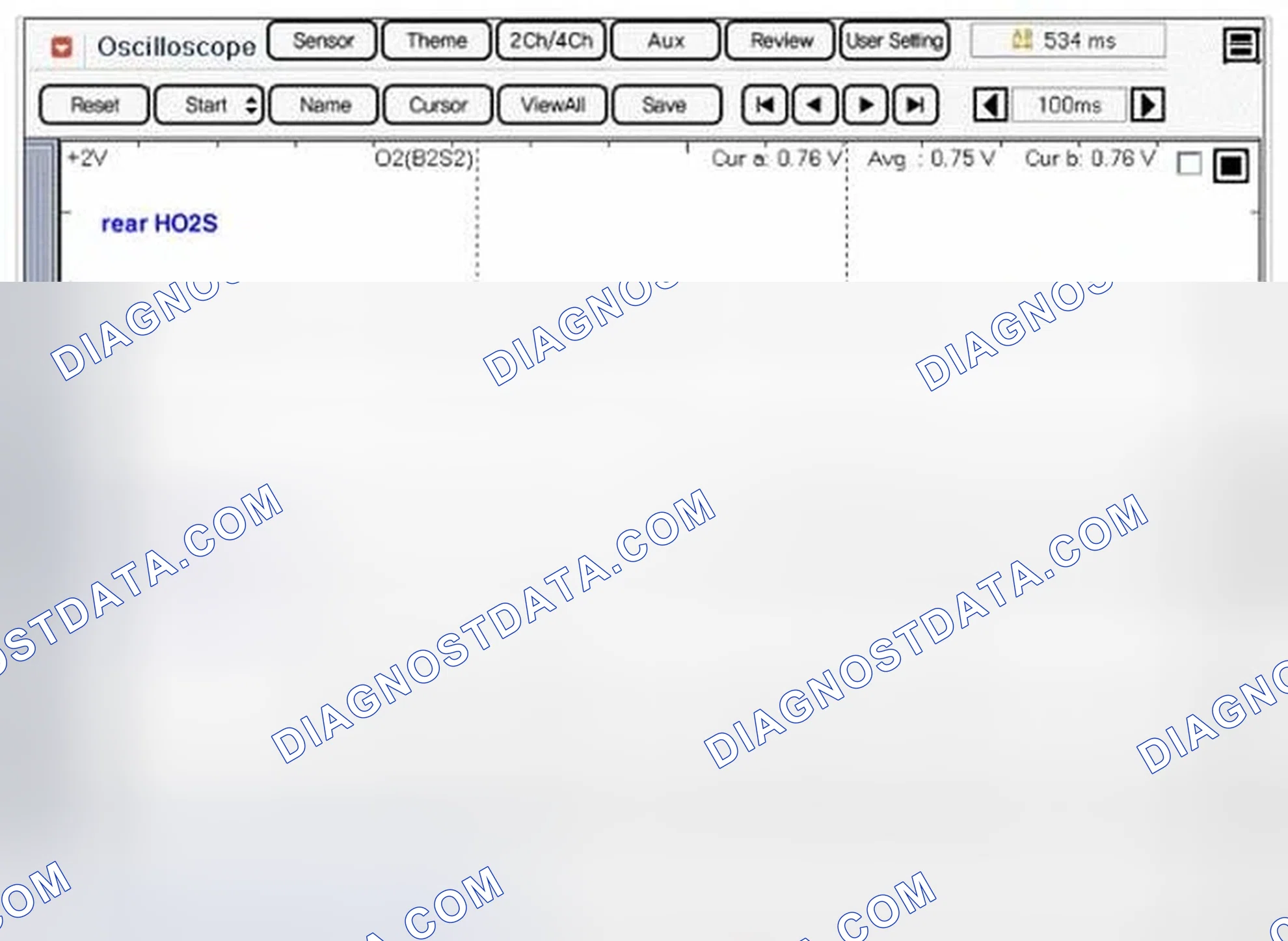Screen dimensions: 1288x941
Task: Open the Review menu
Action: click(x=781, y=41)
